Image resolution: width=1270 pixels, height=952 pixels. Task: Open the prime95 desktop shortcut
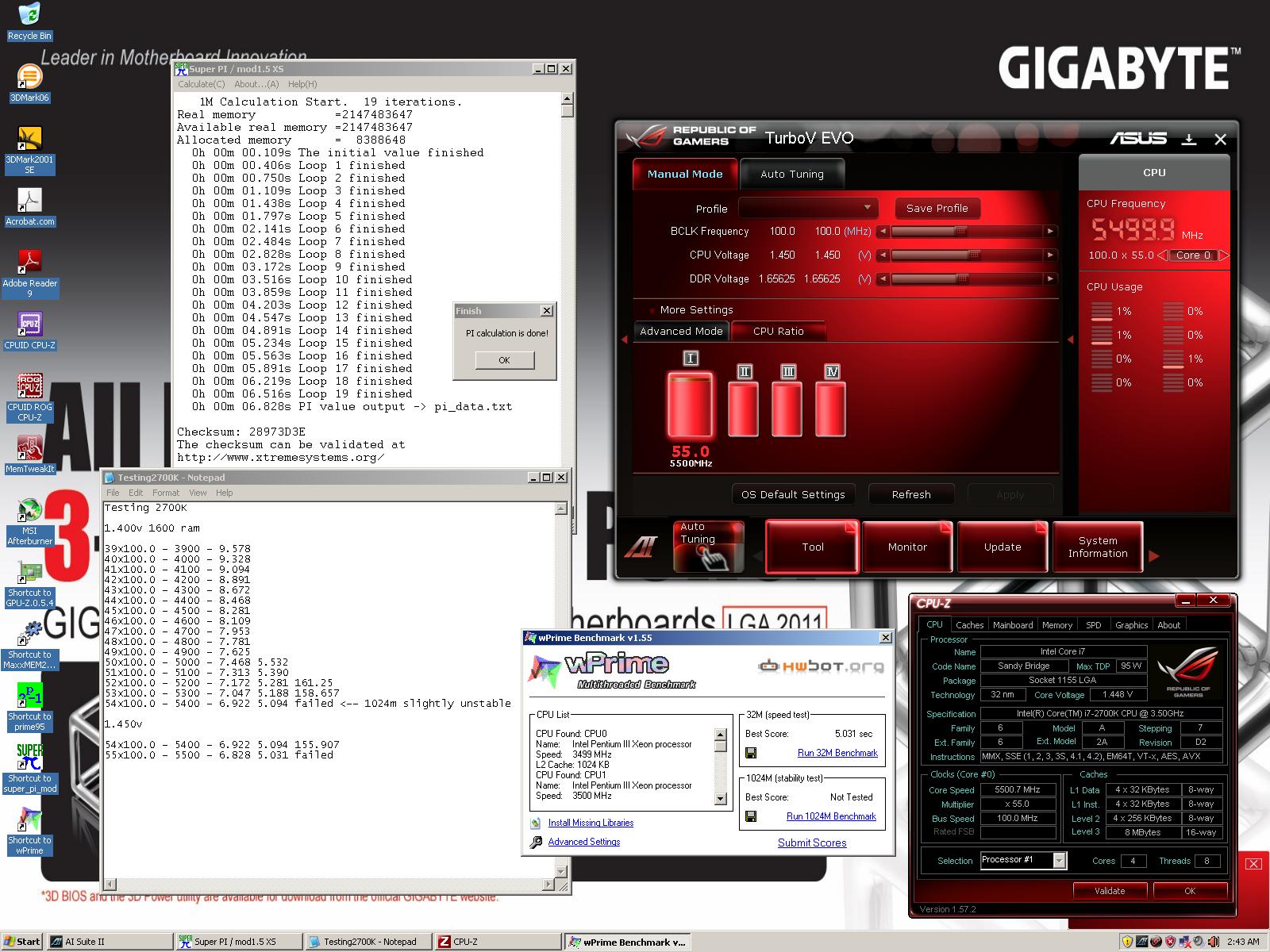pos(29,707)
